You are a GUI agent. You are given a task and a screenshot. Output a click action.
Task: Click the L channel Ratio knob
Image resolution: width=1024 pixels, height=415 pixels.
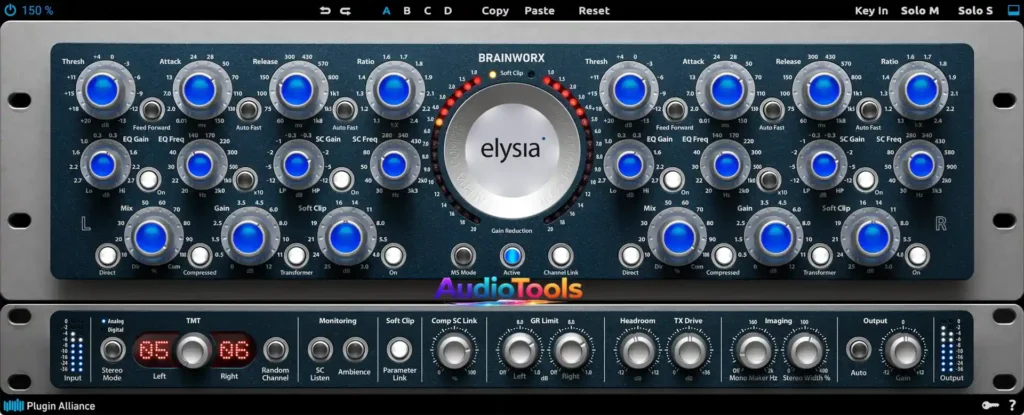(394, 90)
